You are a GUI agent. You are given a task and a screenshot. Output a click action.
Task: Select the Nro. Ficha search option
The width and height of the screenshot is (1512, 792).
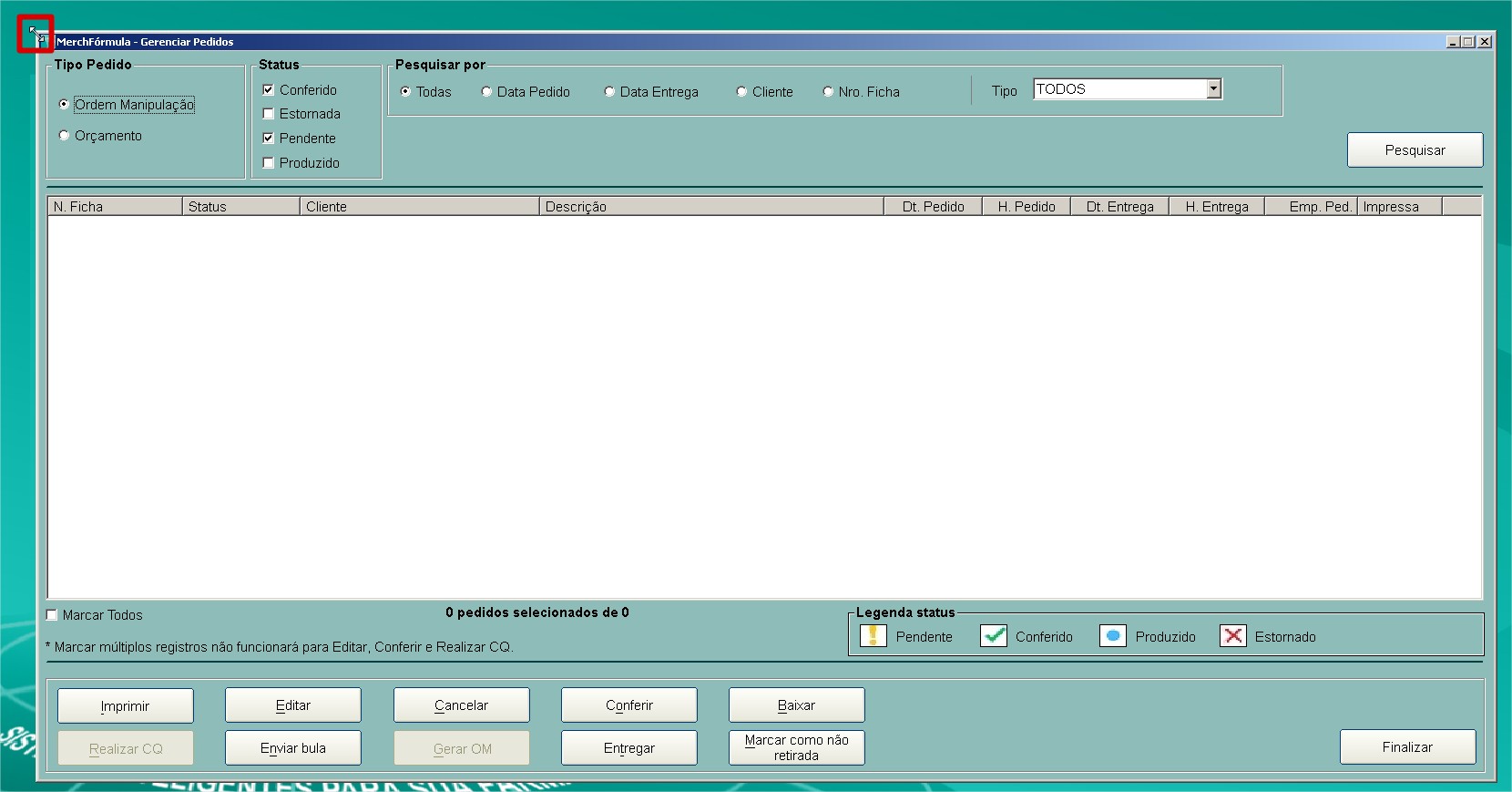828,92
